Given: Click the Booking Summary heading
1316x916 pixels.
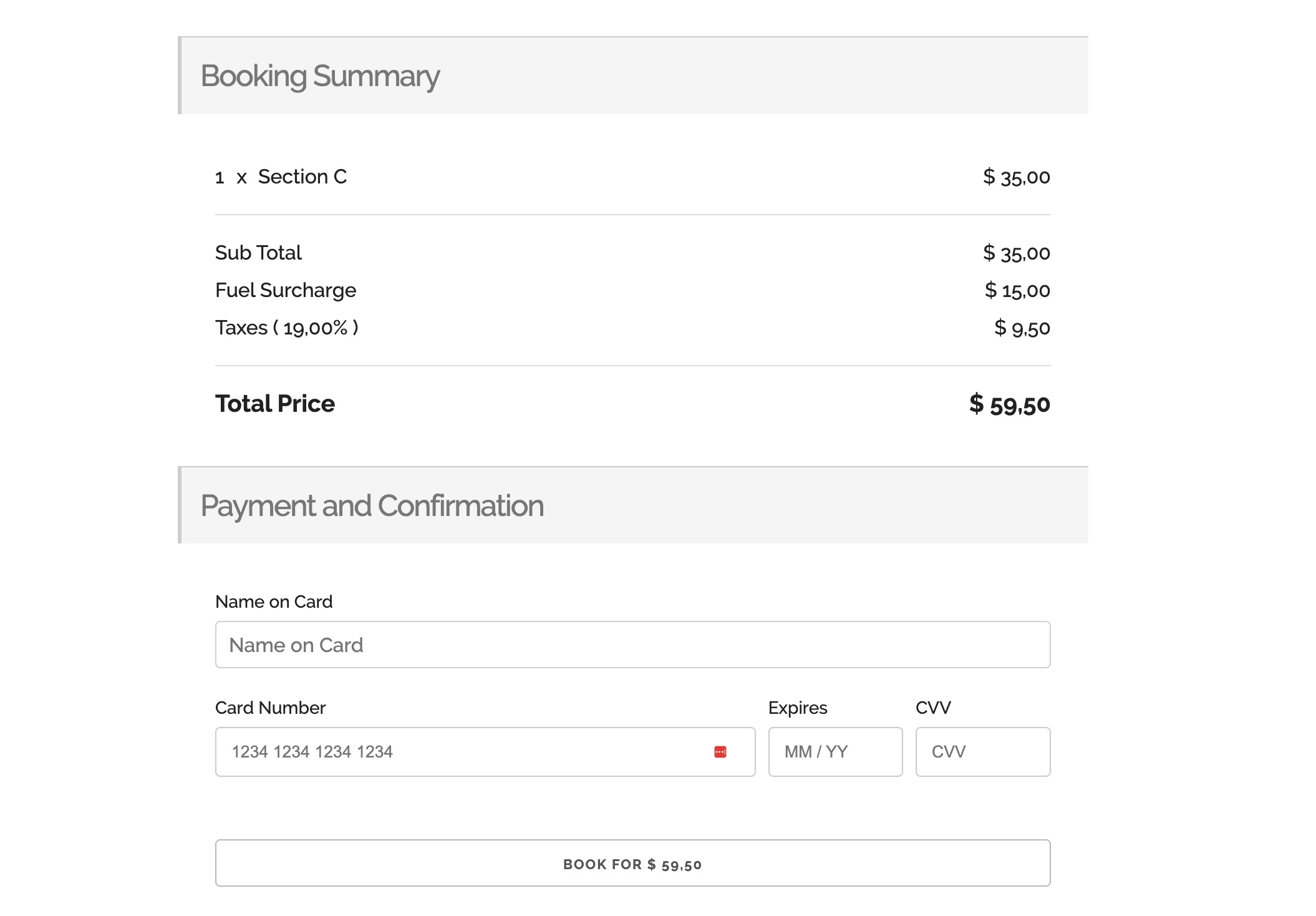Looking at the screenshot, I should tap(320, 76).
